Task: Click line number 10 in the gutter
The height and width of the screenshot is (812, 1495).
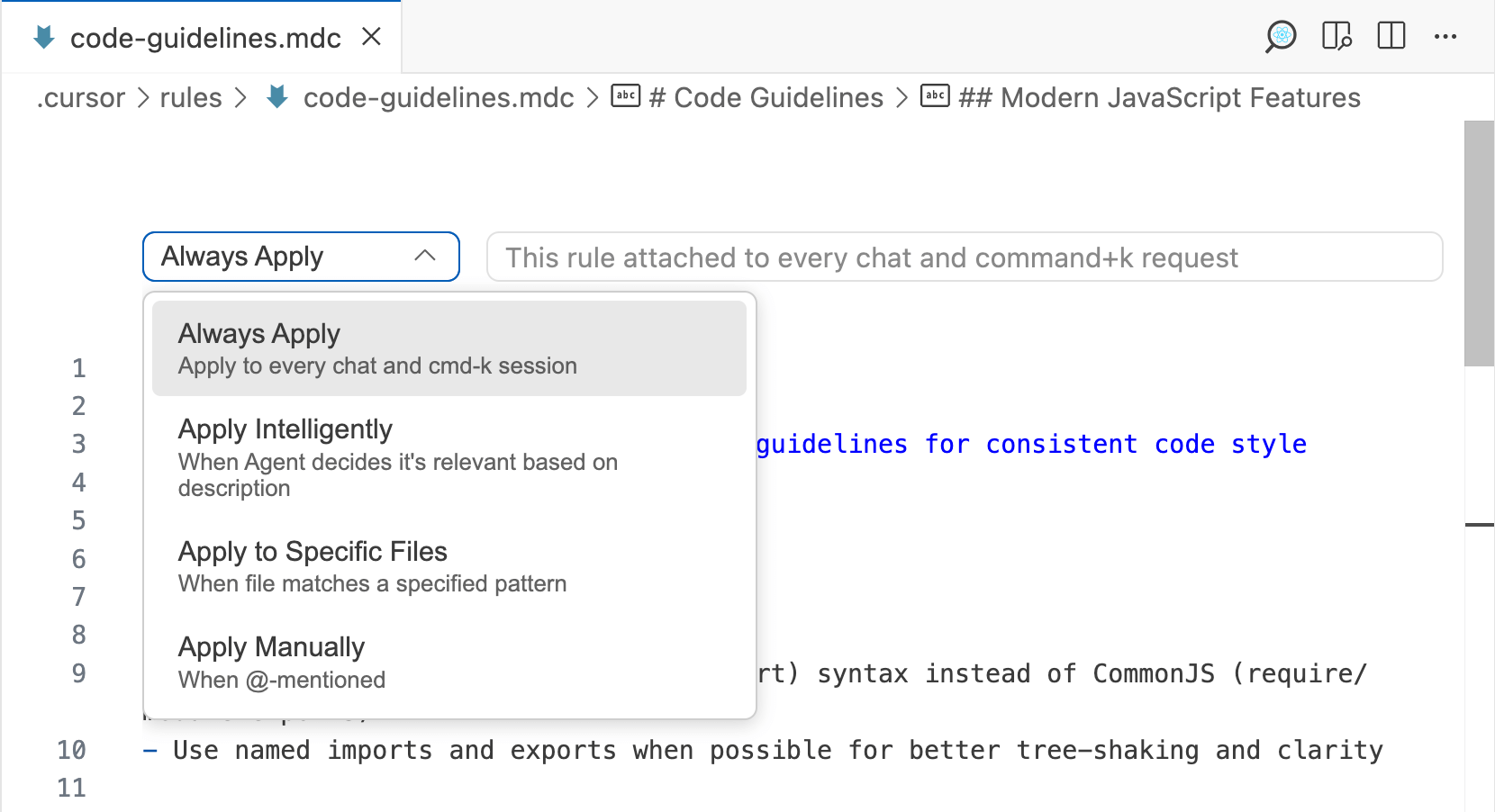Action: pyautogui.click(x=71, y=750)
